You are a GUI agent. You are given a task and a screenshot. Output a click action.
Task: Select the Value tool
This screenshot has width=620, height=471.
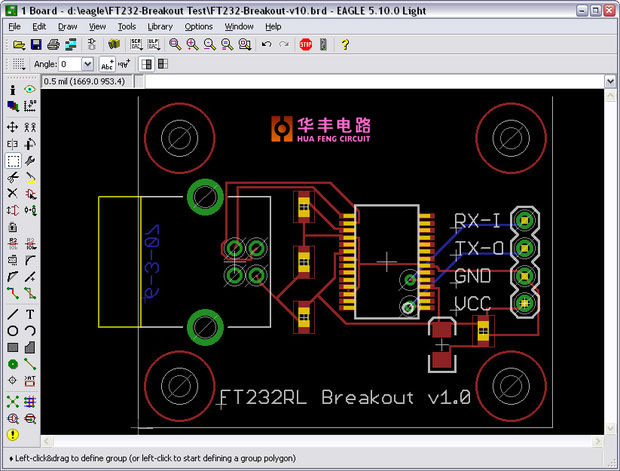coord(30,244)
